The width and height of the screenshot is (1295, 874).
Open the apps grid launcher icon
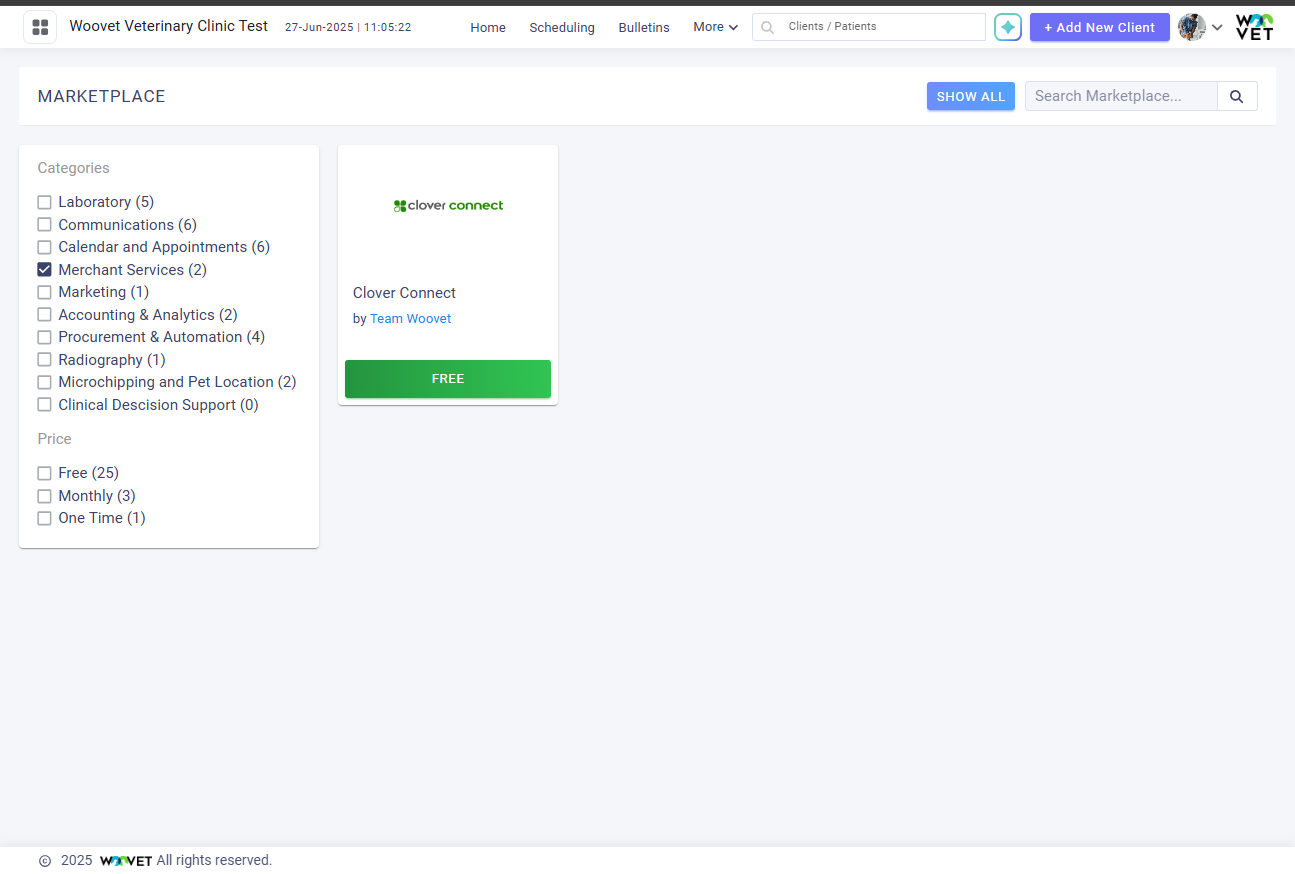click(x=40, y=27)
